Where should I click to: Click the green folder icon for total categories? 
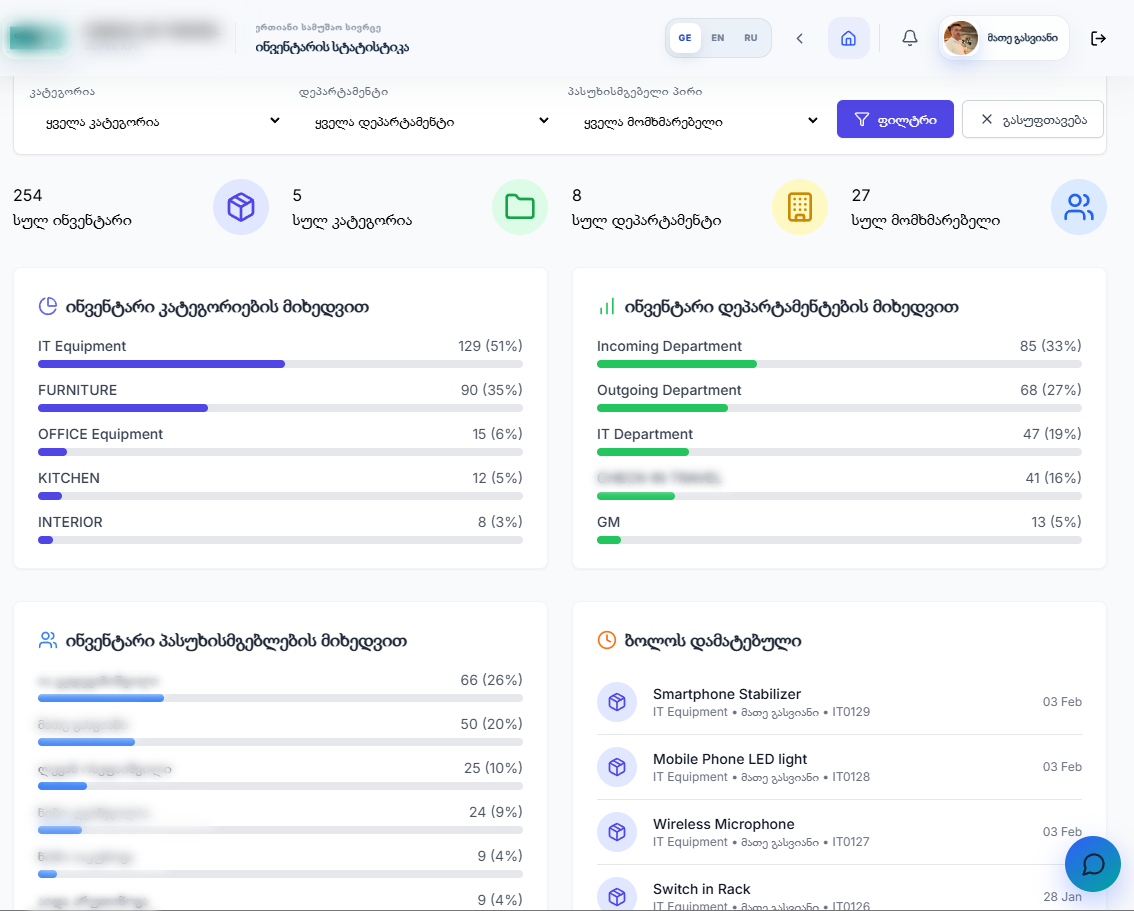coord(520,207)
